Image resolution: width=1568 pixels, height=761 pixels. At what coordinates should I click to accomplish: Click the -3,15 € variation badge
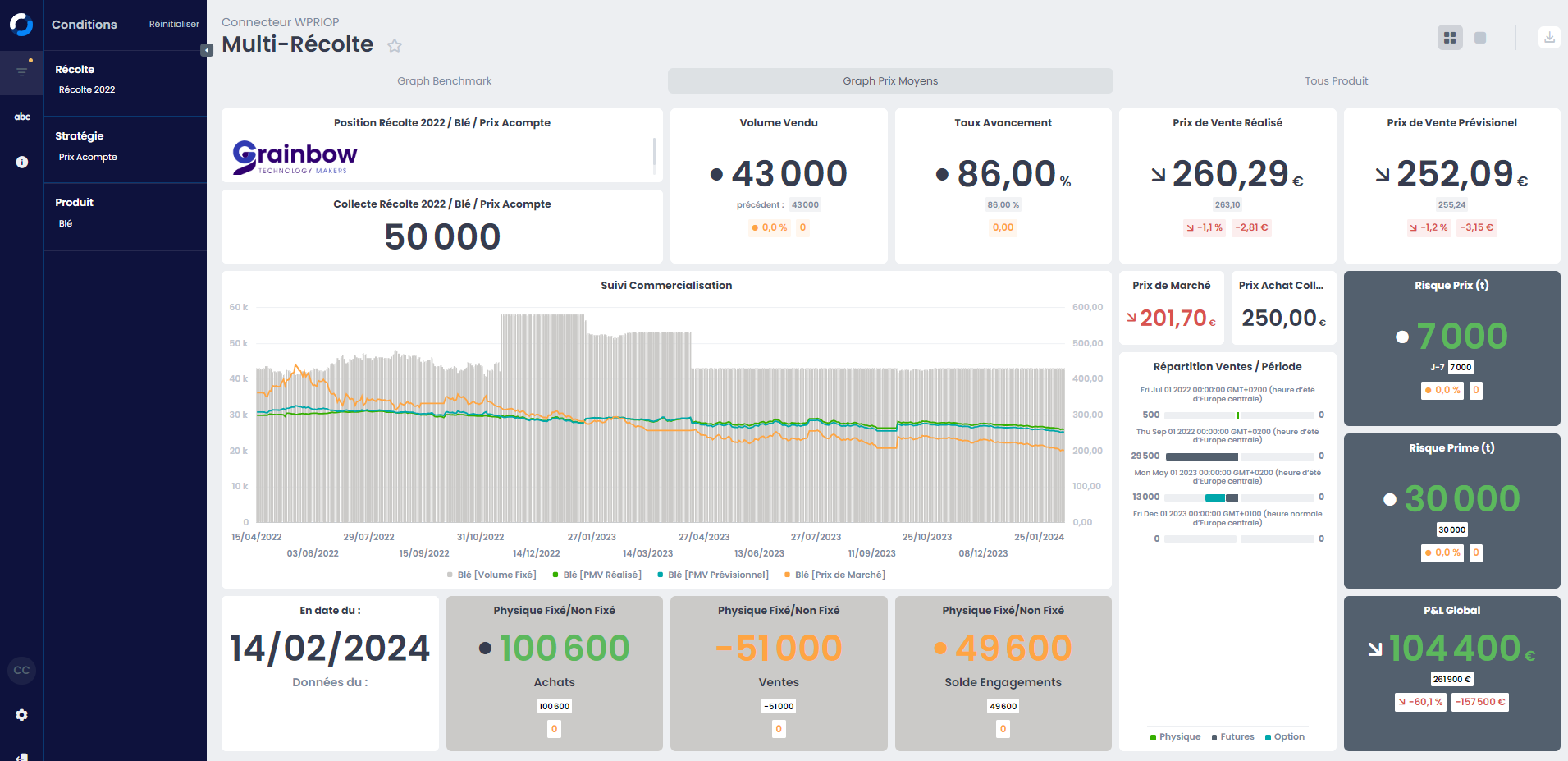pyautogui.click(x=1477, y=228)
